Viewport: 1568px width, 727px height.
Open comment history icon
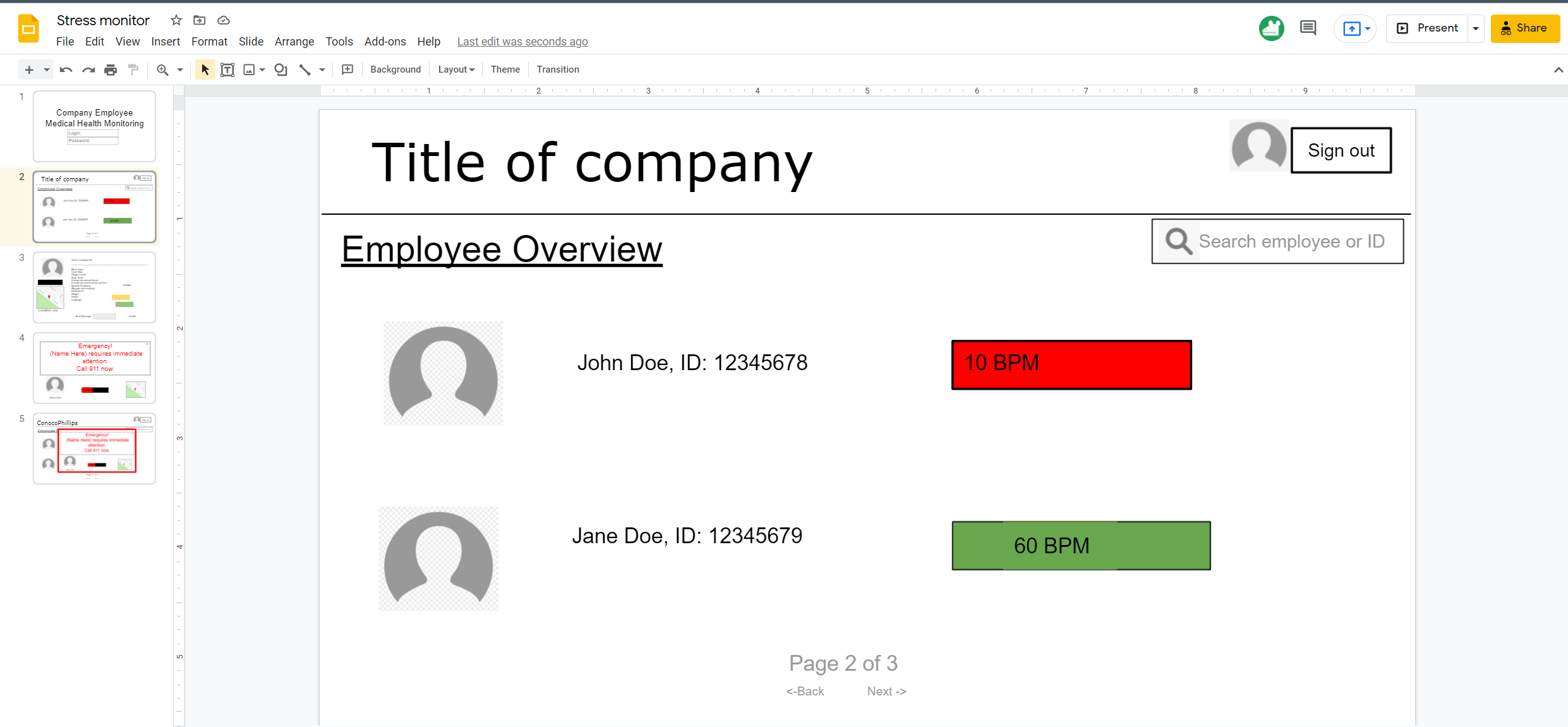(1308, 28)
